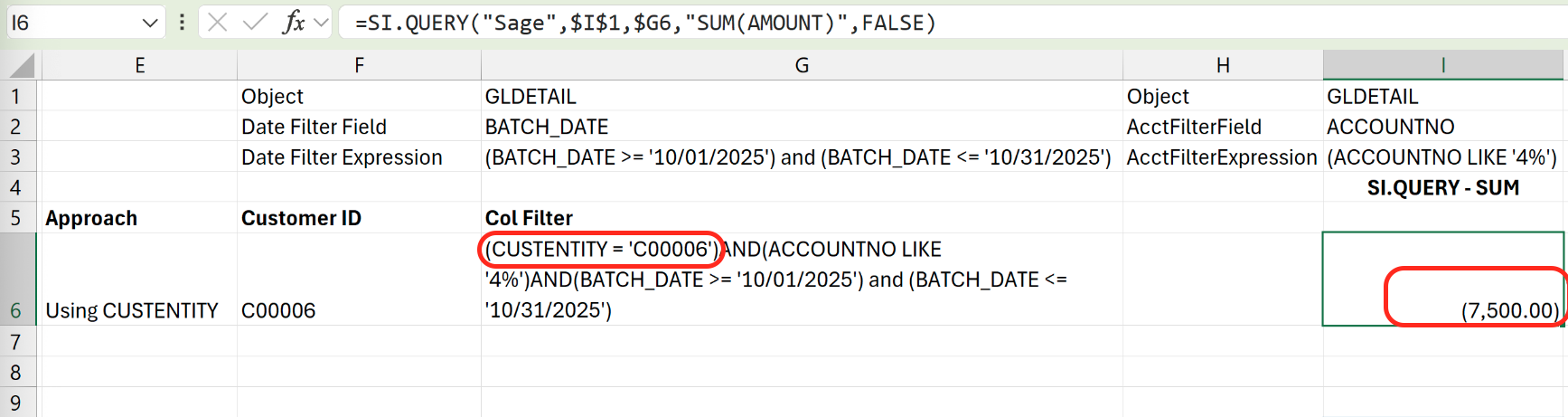Screen dimensions: 1568x417
Task: Expand the dropdown arrow beside fx
Action: 321,24
